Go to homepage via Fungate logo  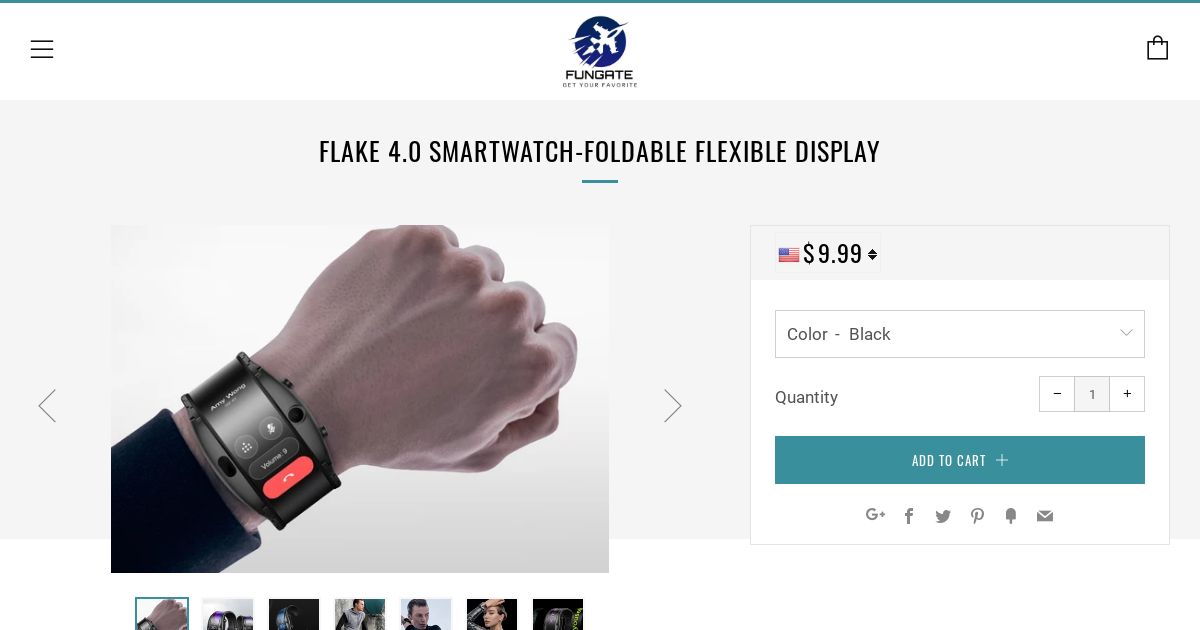coord(600,51)
